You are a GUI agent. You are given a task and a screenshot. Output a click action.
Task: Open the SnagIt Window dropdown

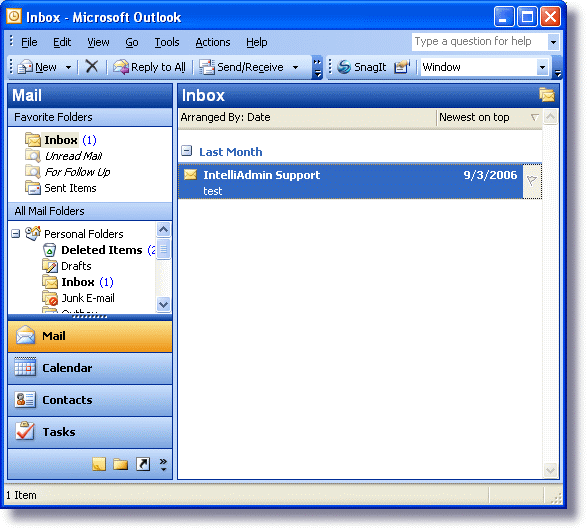542,67
